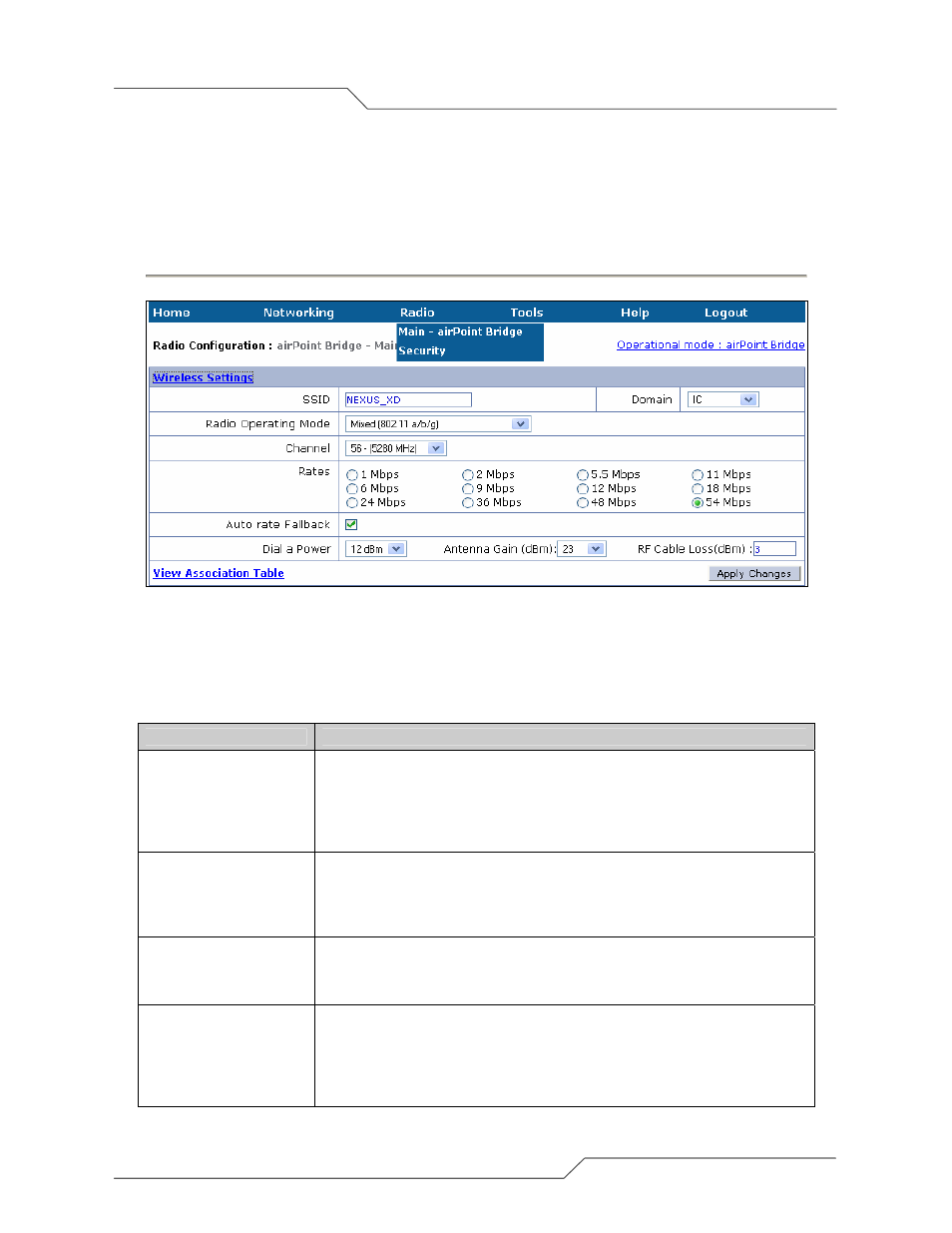Viewport: 952px width, 1233px height.
Task: Open the Wireless Settings link
Action: click(203, 377)
